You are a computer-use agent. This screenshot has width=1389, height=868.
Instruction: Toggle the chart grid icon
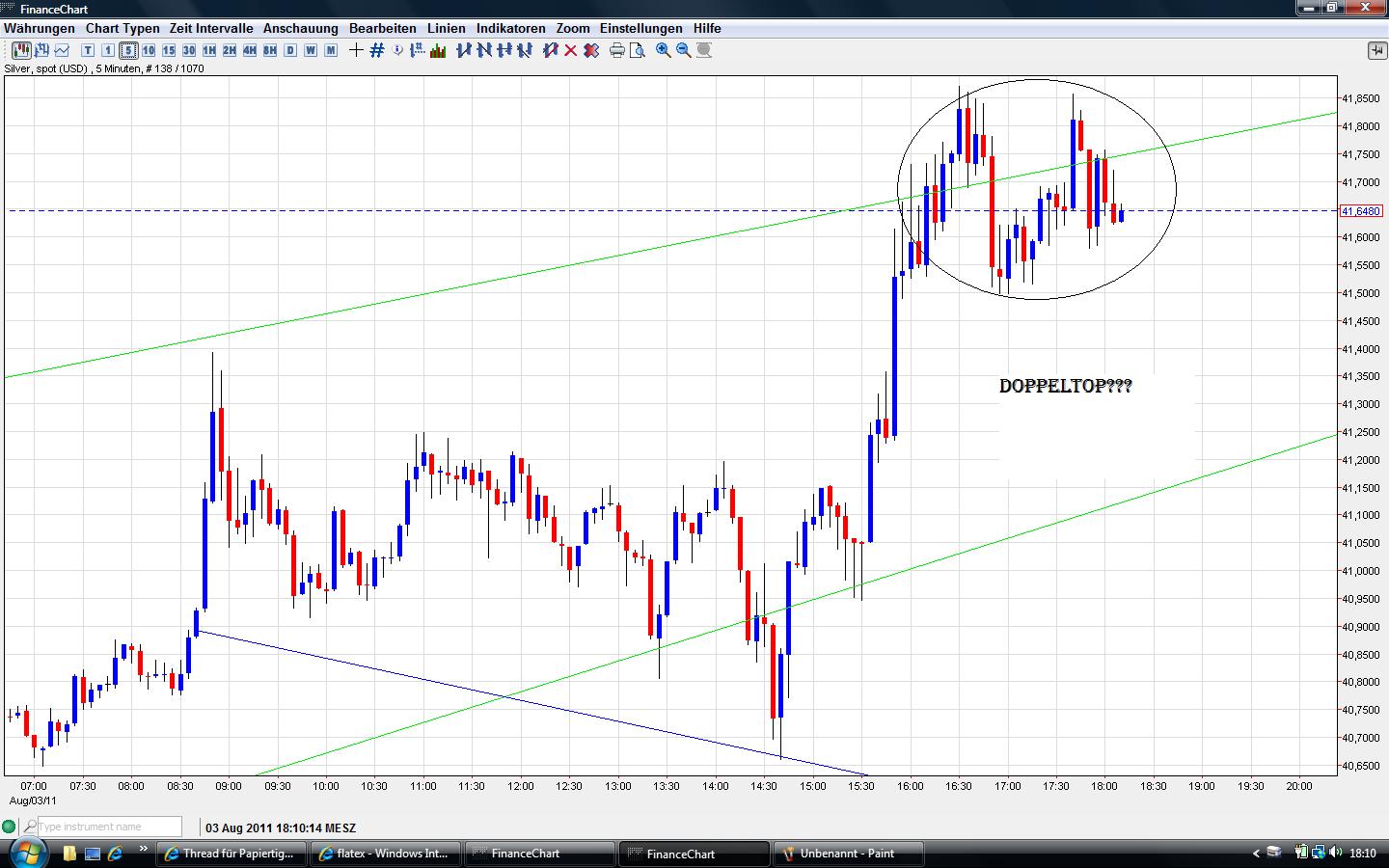pyautogui.click(x=377, y=50)
